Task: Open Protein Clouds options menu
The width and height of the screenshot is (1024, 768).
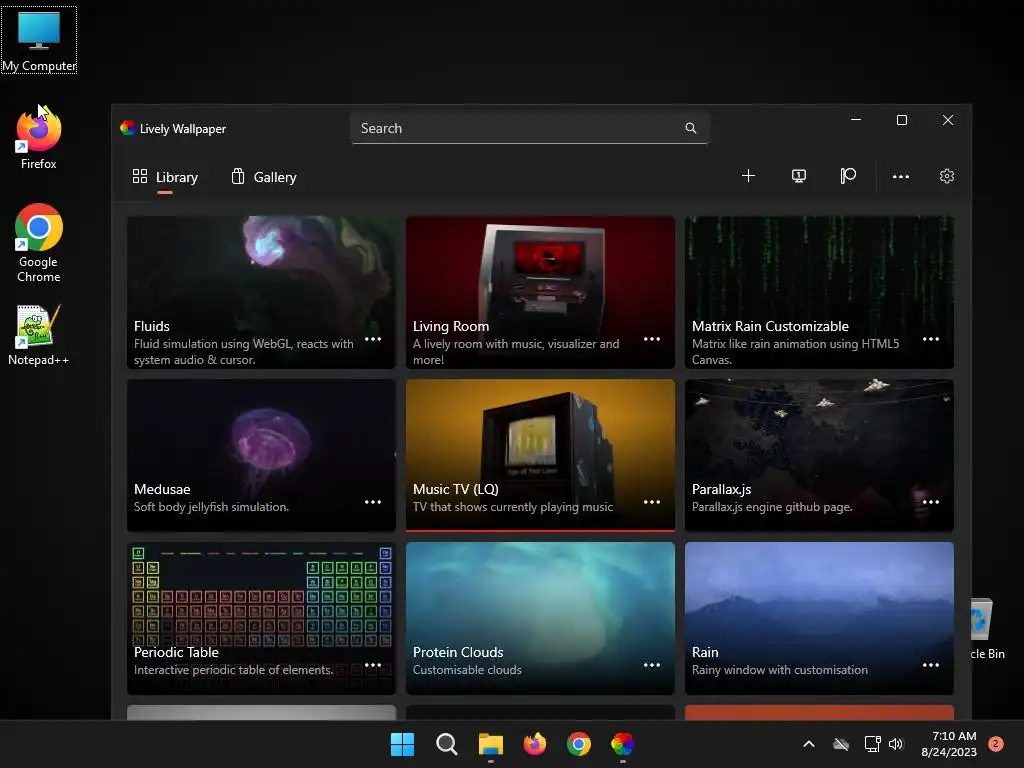Action: click(652, 665)
